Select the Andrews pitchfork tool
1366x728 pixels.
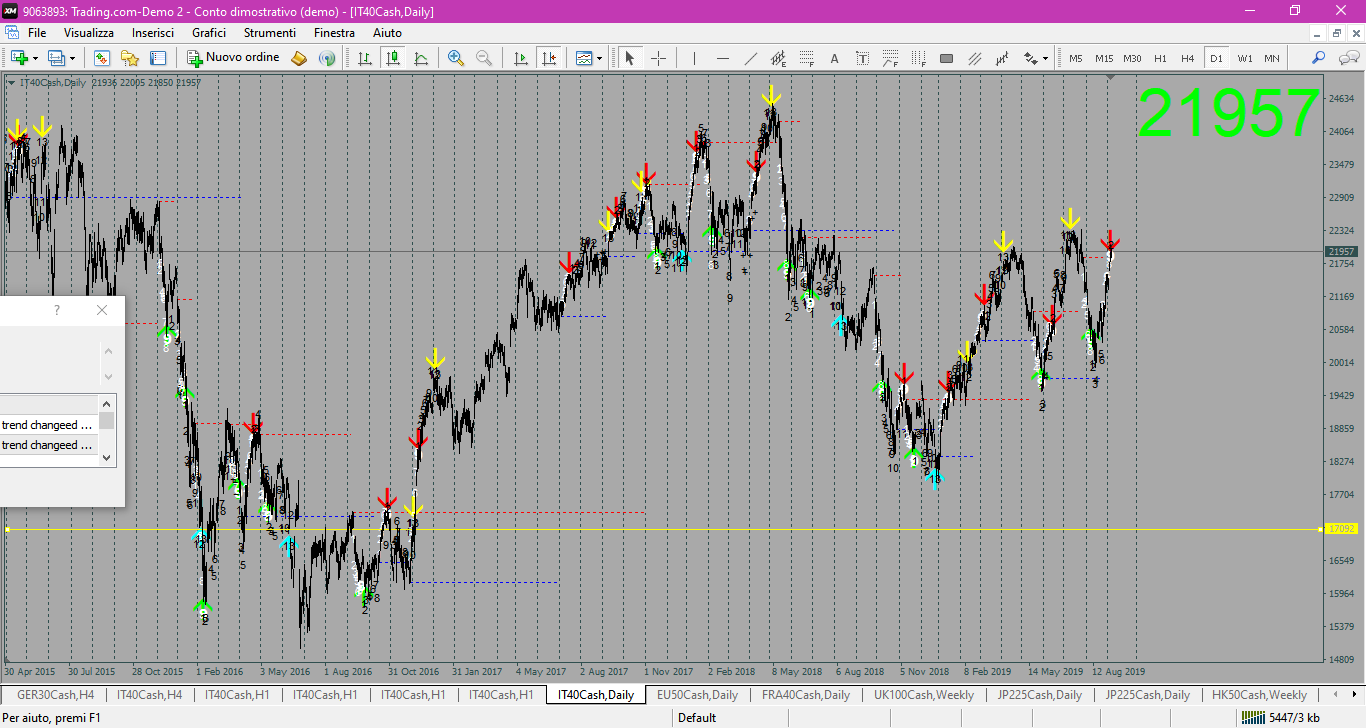pyautogui.click(x=1002, y=58)
